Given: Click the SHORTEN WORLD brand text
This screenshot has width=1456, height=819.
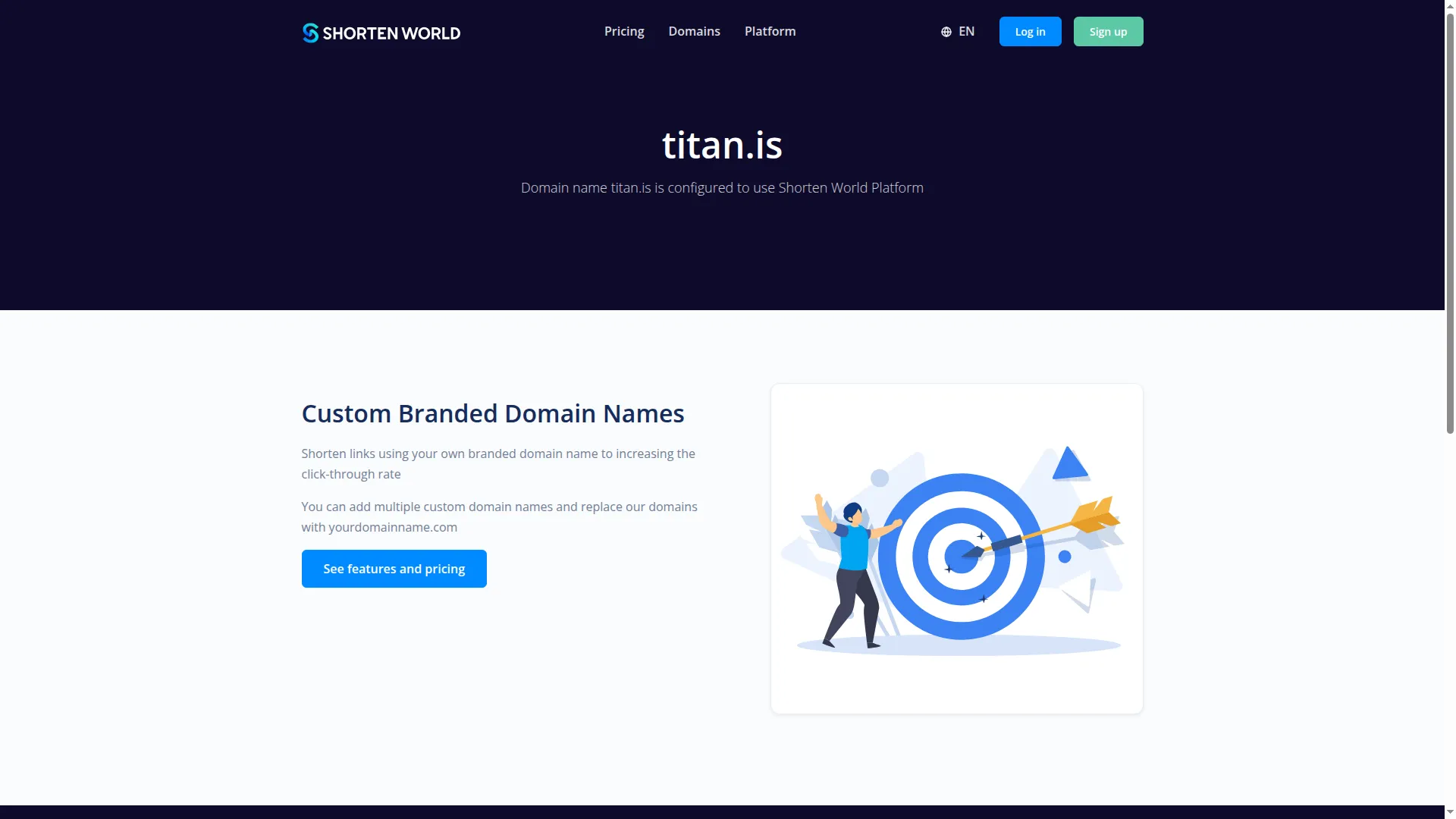Looking at the screenshot, I should click(391, 33).
